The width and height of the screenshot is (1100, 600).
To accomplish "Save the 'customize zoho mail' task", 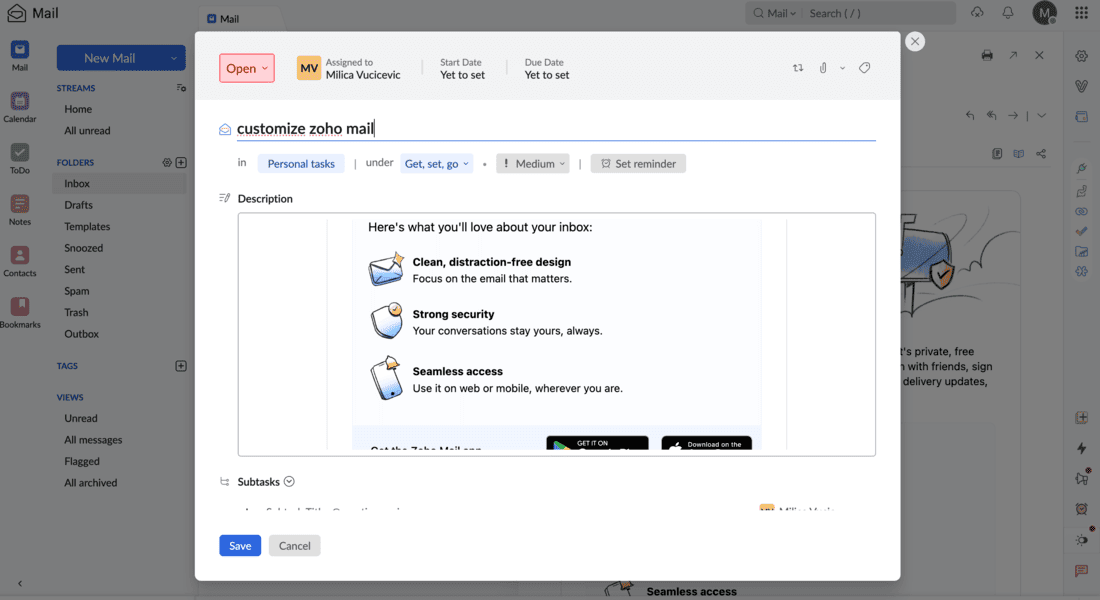I will [239, 545].
